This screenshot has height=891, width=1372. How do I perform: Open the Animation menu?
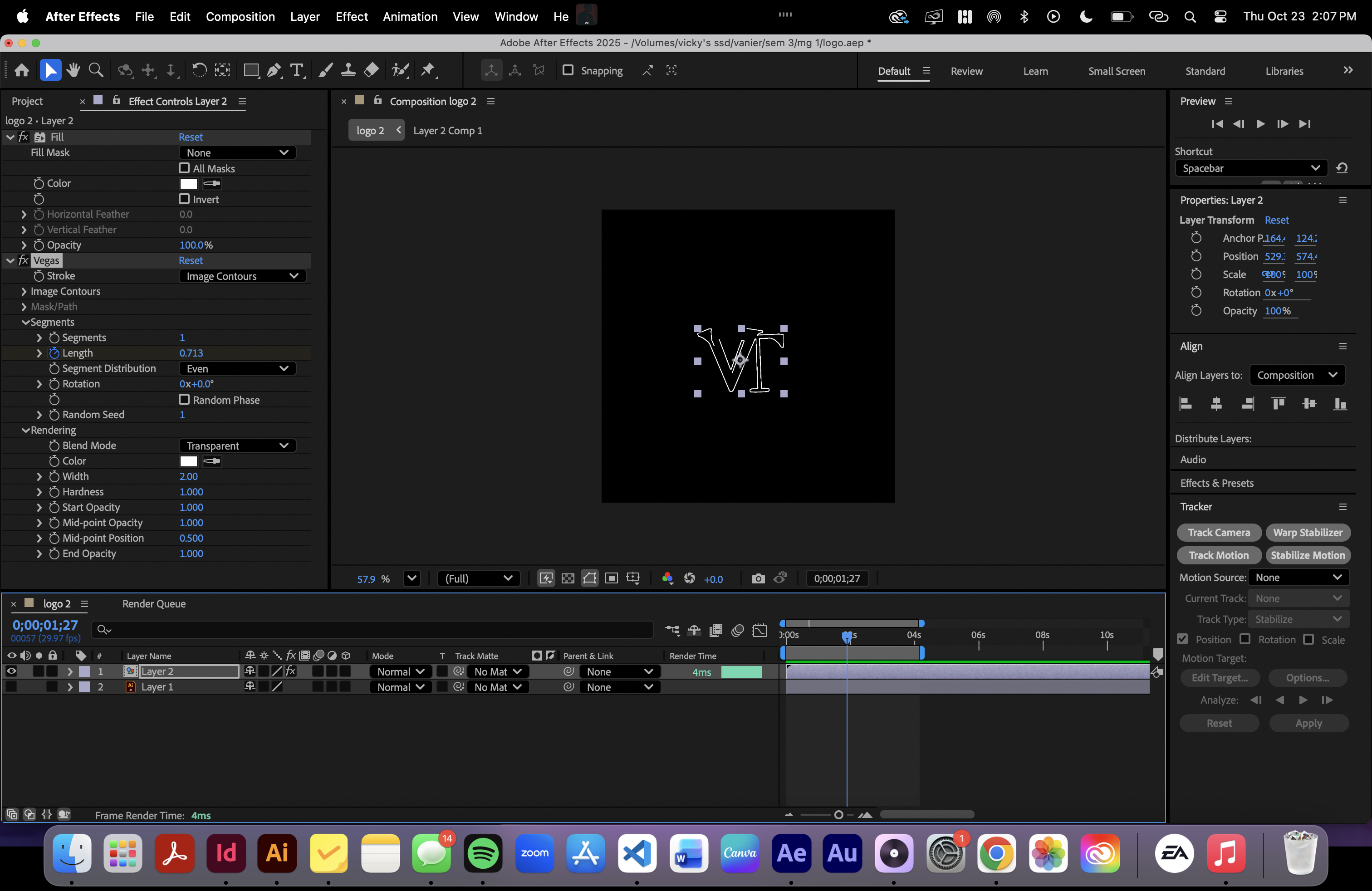click(x=410, y=16)
